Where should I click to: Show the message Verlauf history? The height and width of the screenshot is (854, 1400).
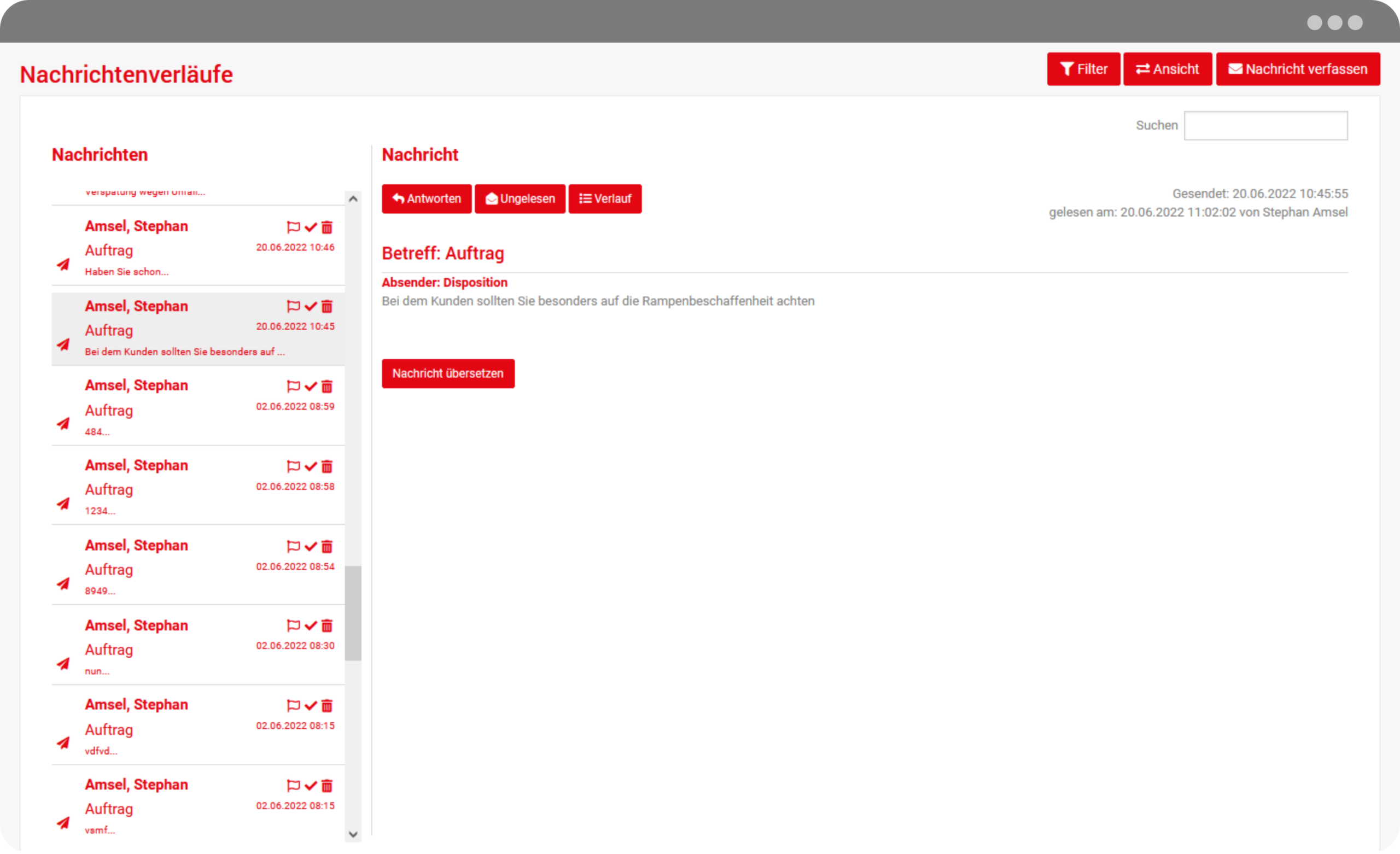coord(604,199)
